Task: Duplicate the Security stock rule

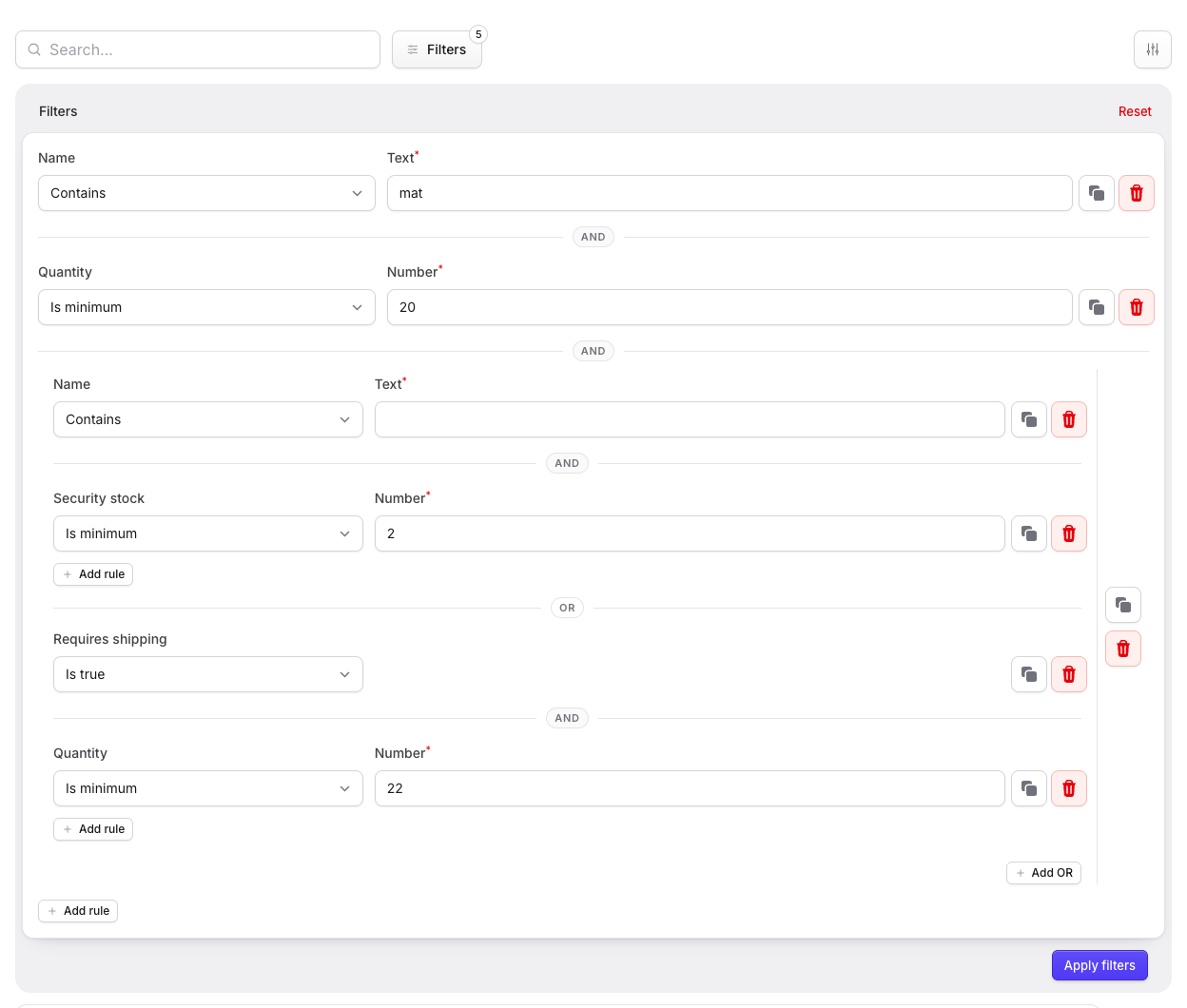Action: coord(1029,533)
